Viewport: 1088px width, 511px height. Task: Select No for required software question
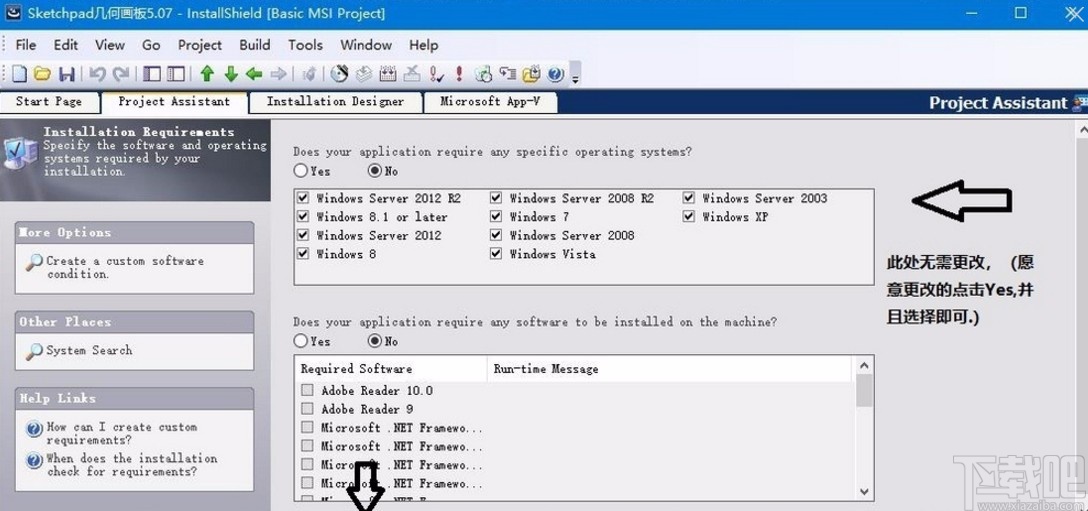[x=374, y=341]
